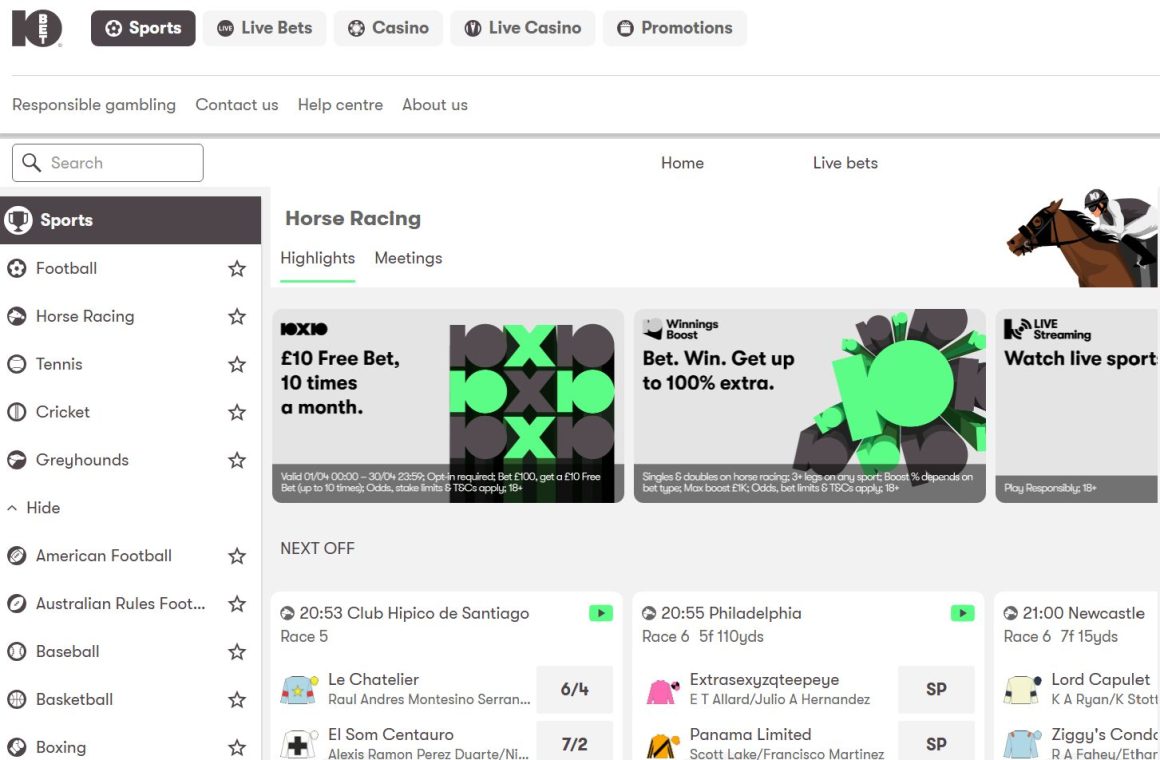The width and height of the screenshot is (1160, 760).
Task: Open the £10 Free Bet promo banner
Action: pos(448,406)
